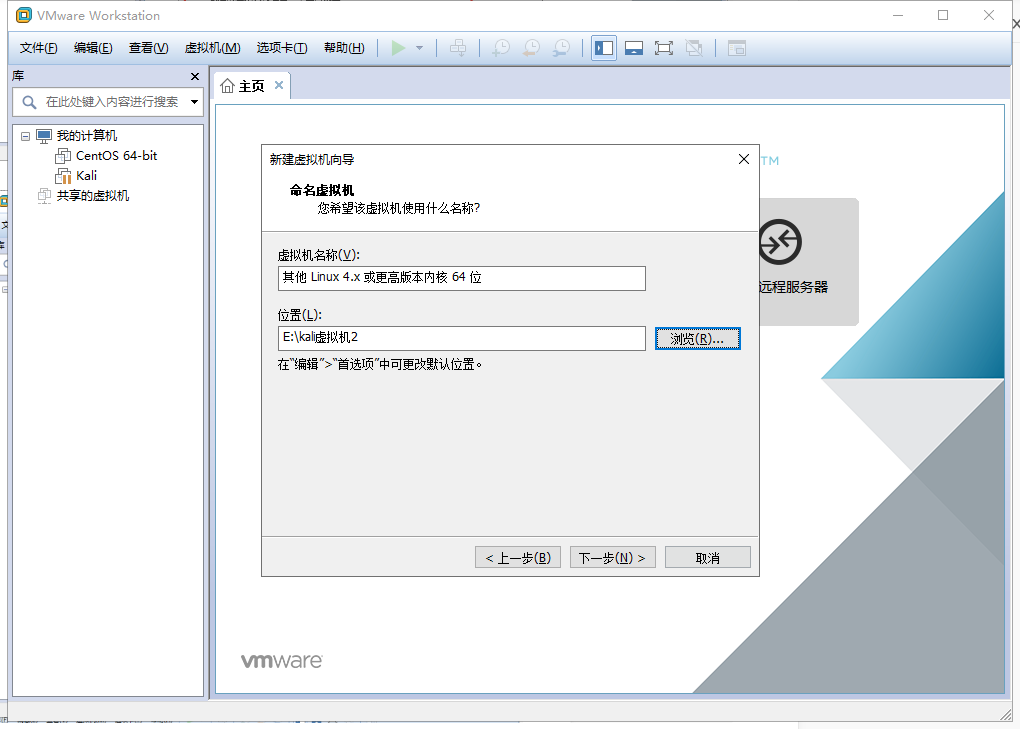
Task: Close the 主页 tab
Action: [x=278, y=85]
